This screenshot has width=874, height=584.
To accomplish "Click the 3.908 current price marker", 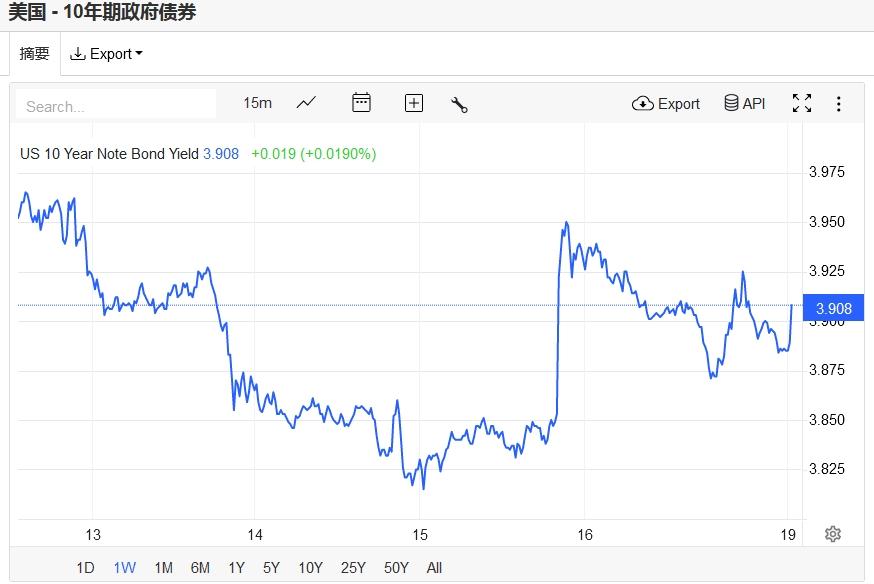I will click(x=833, y=308).
